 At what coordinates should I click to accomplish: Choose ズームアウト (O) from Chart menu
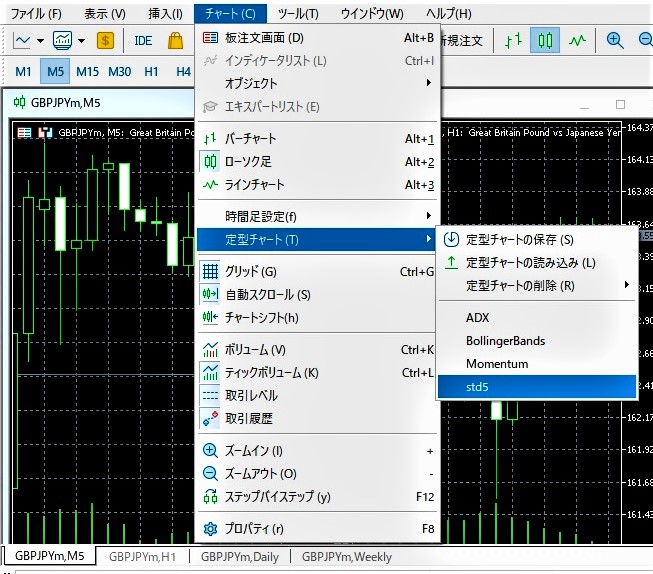(x=260, y=474)
